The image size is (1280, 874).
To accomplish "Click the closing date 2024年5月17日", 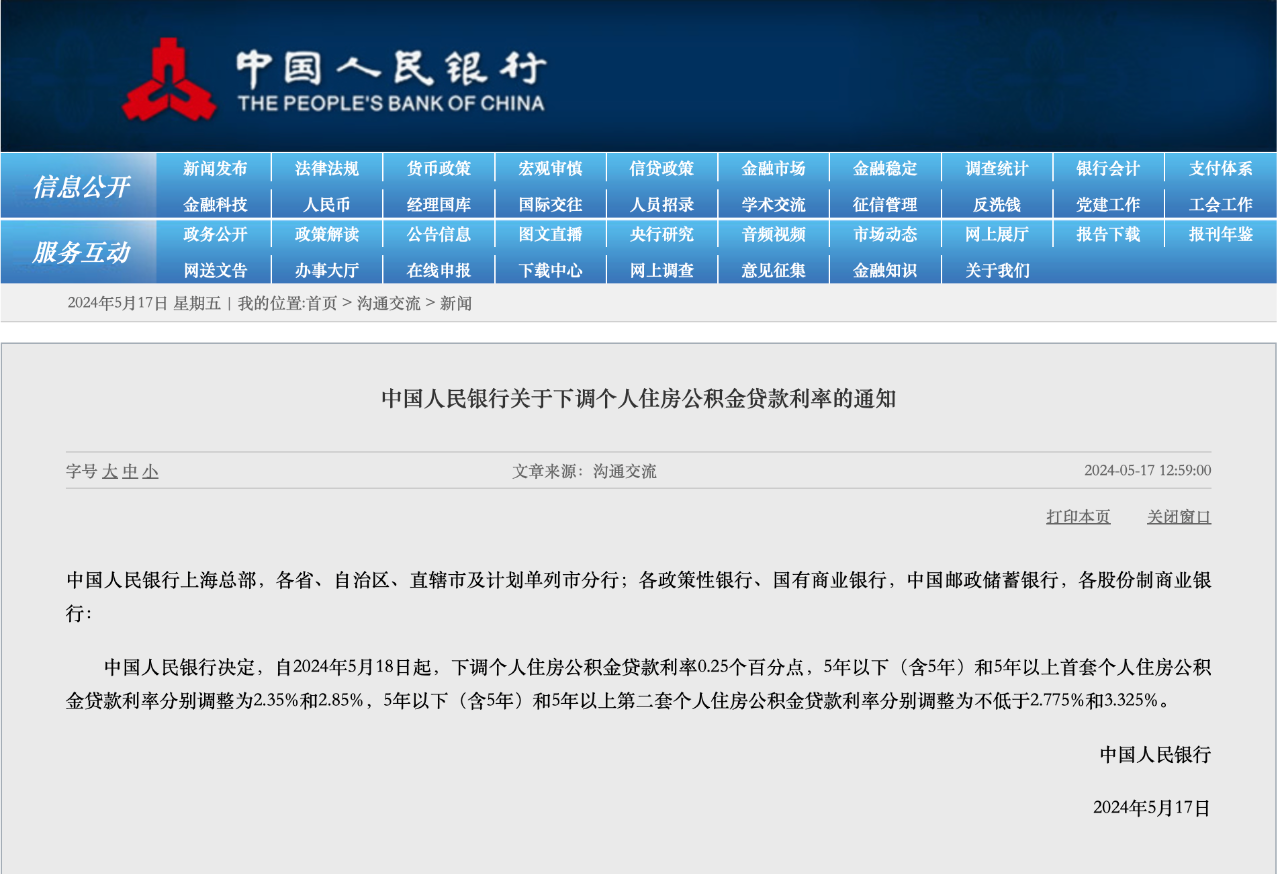I will (x=1151, y=808).
